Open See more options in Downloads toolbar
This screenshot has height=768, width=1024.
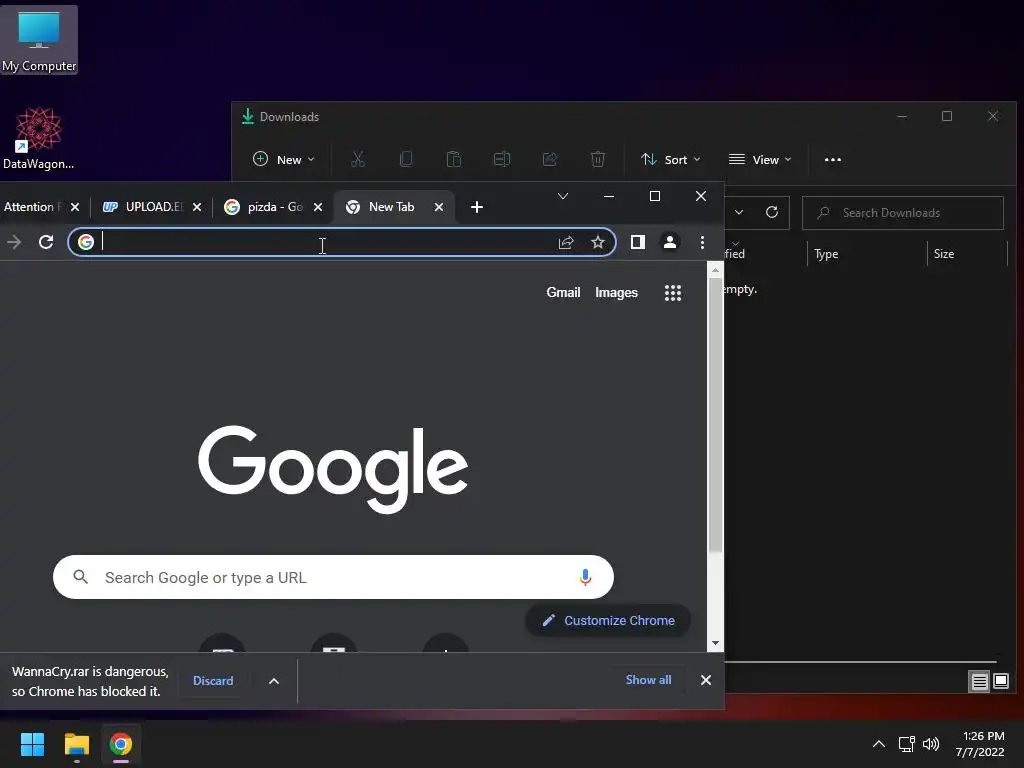click(x=833, y=159)
